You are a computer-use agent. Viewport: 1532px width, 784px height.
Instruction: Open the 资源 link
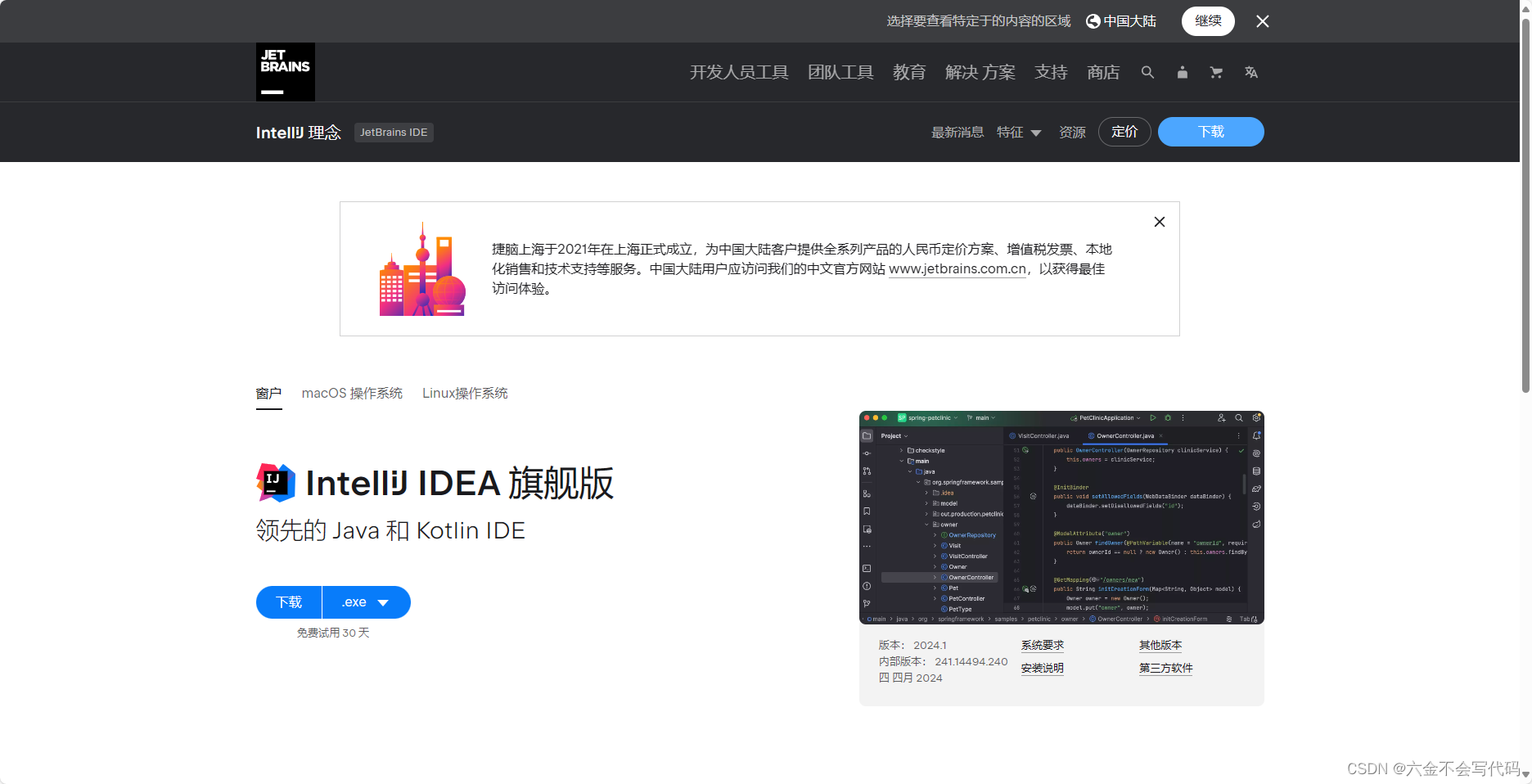1072,133
